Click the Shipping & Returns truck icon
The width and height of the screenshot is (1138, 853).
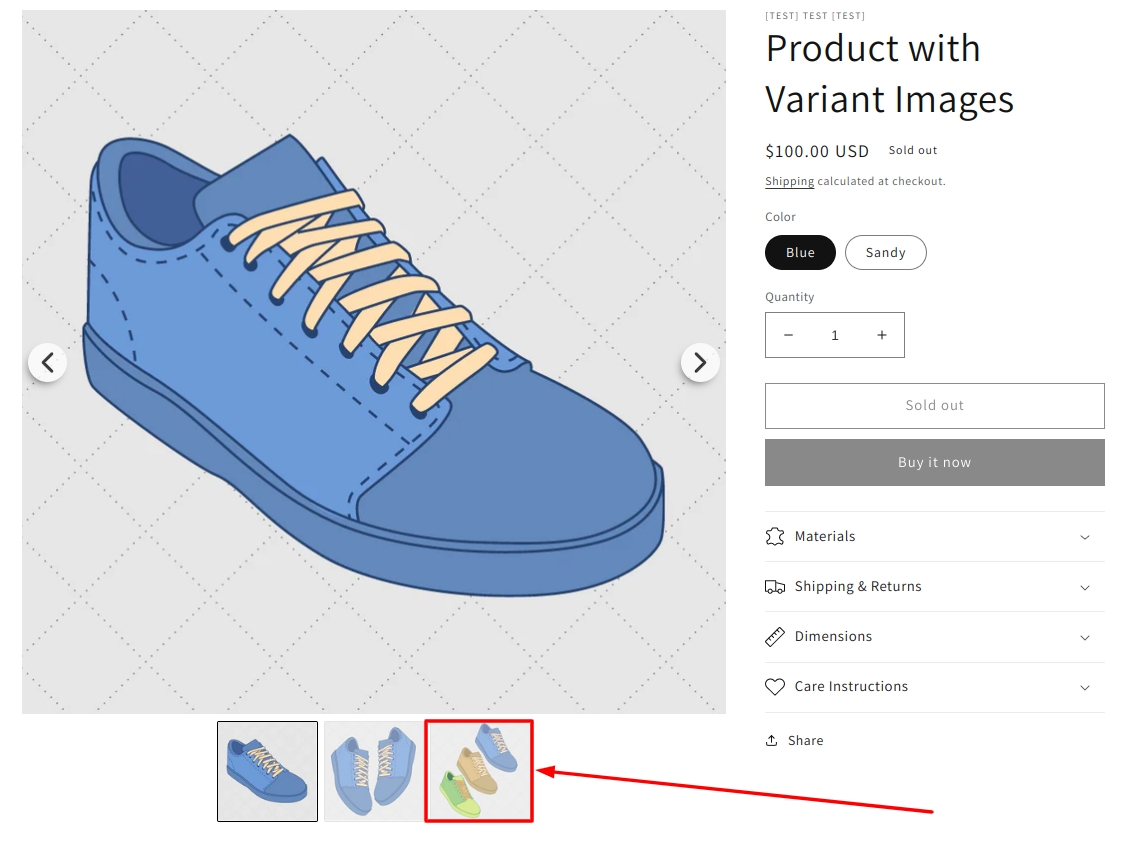[x=775, y=587]
